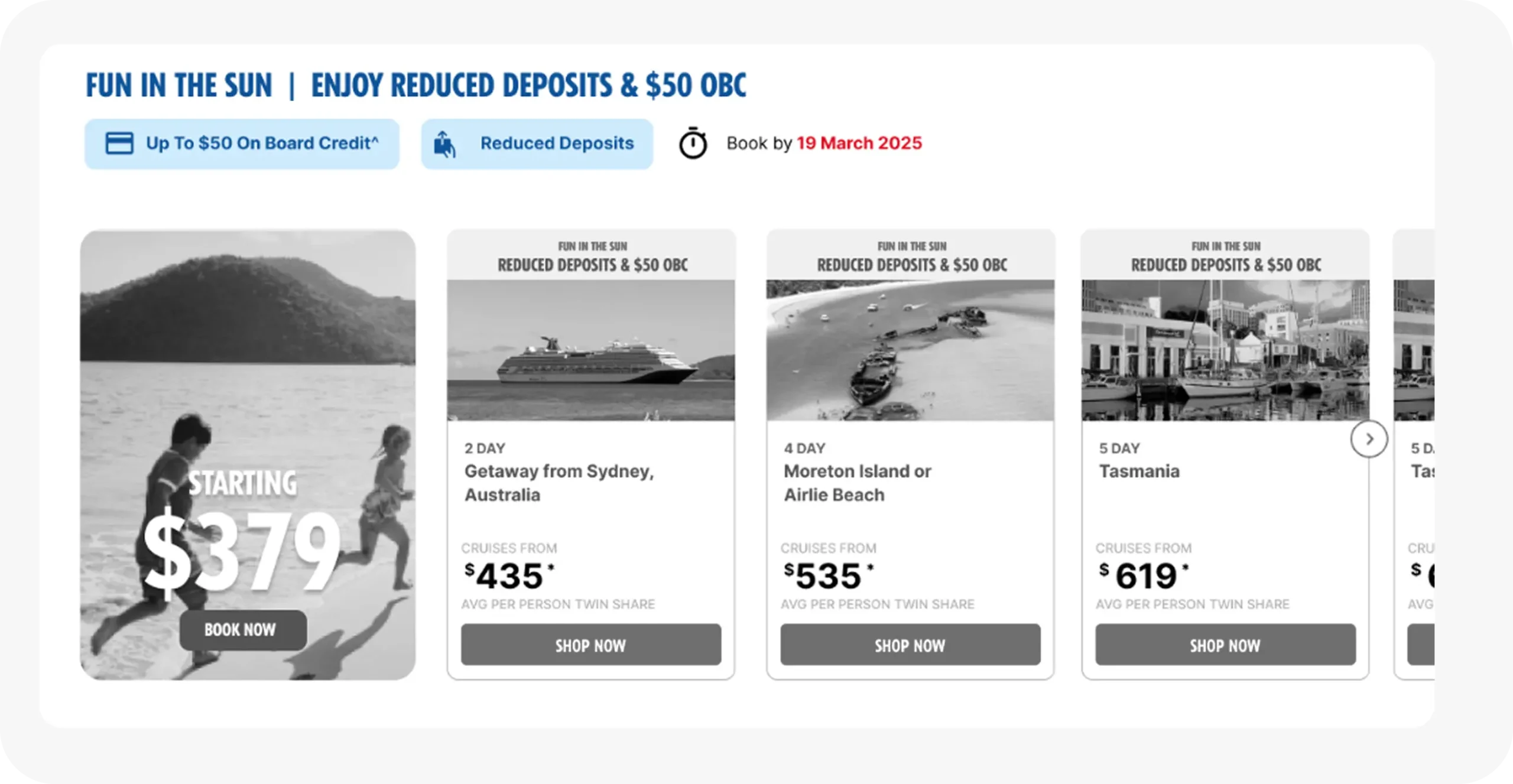Advance carousel with right chevron arrow
Viewport: 1513px width, 784px height.
click(1369, 439)
